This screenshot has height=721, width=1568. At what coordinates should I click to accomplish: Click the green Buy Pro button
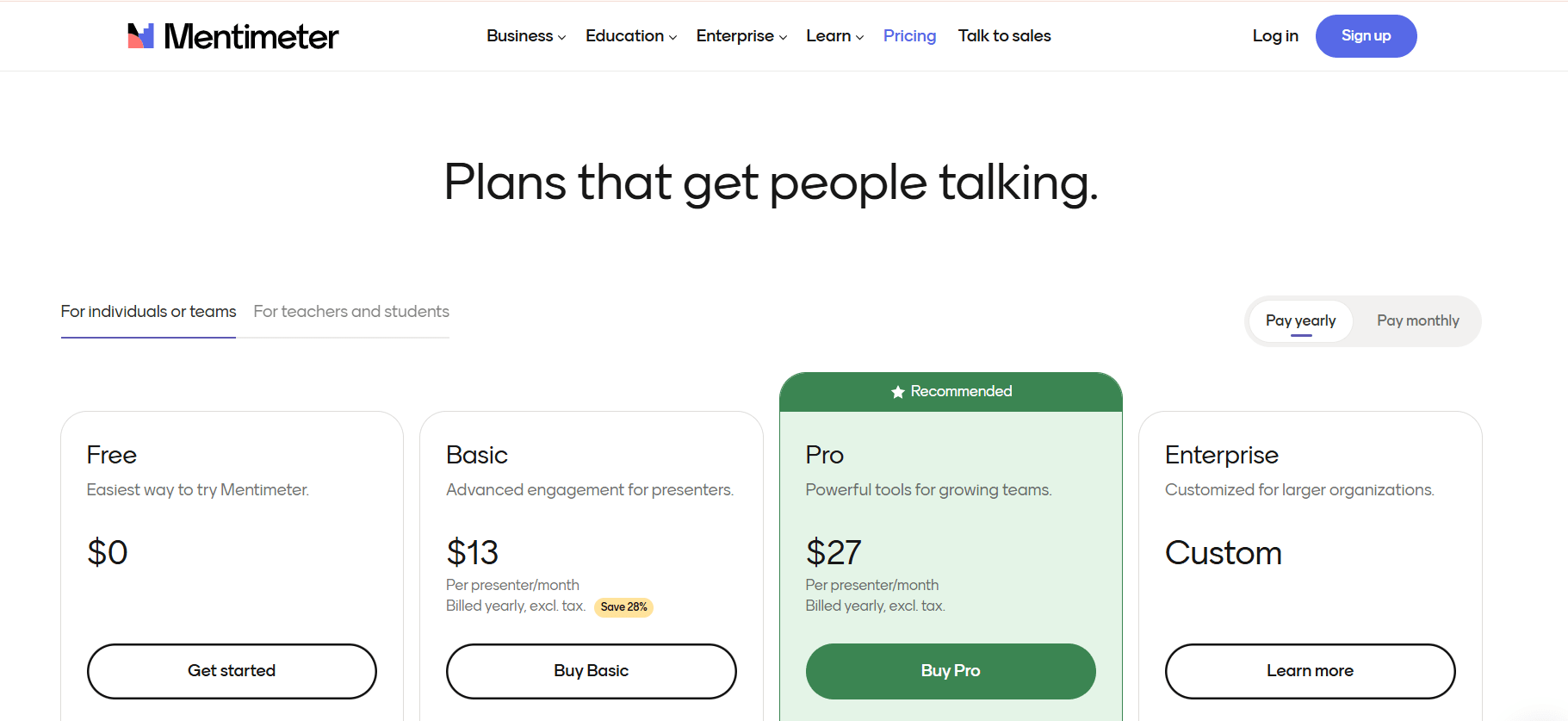pyautogui.click(x=951, y=671)
